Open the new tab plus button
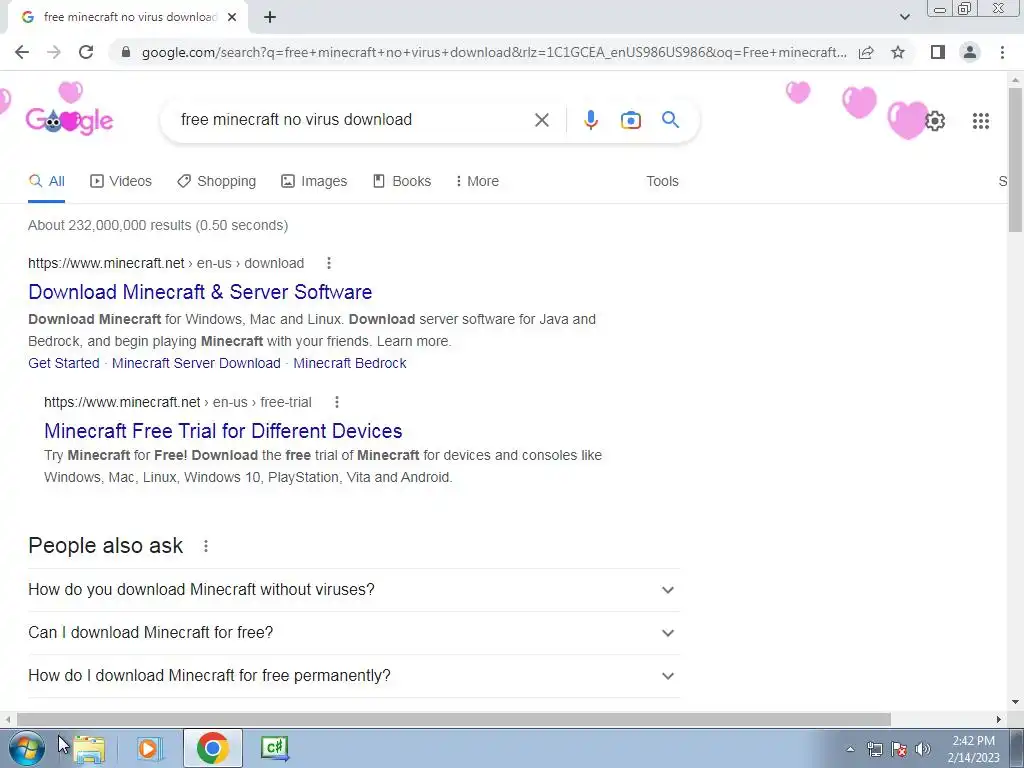Screen dimensions: 1024x768 click(x=270, y=17)
